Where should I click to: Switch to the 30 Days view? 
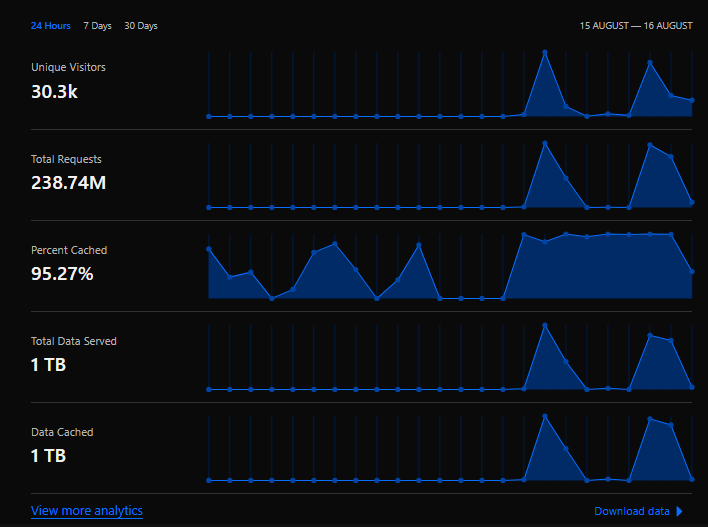tap(141, 26)
